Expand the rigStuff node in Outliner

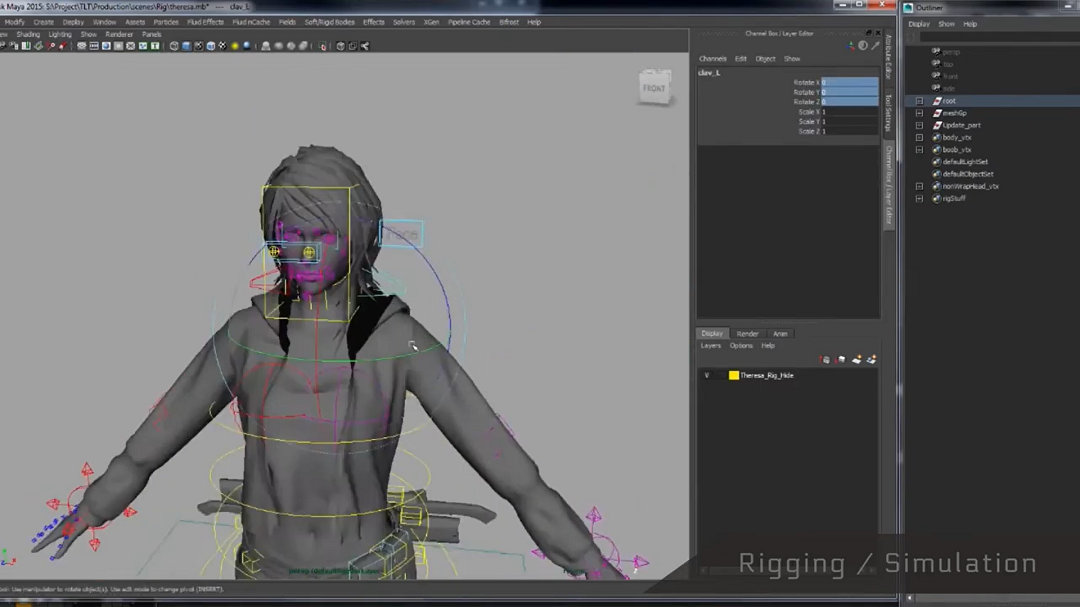point(919,198)
